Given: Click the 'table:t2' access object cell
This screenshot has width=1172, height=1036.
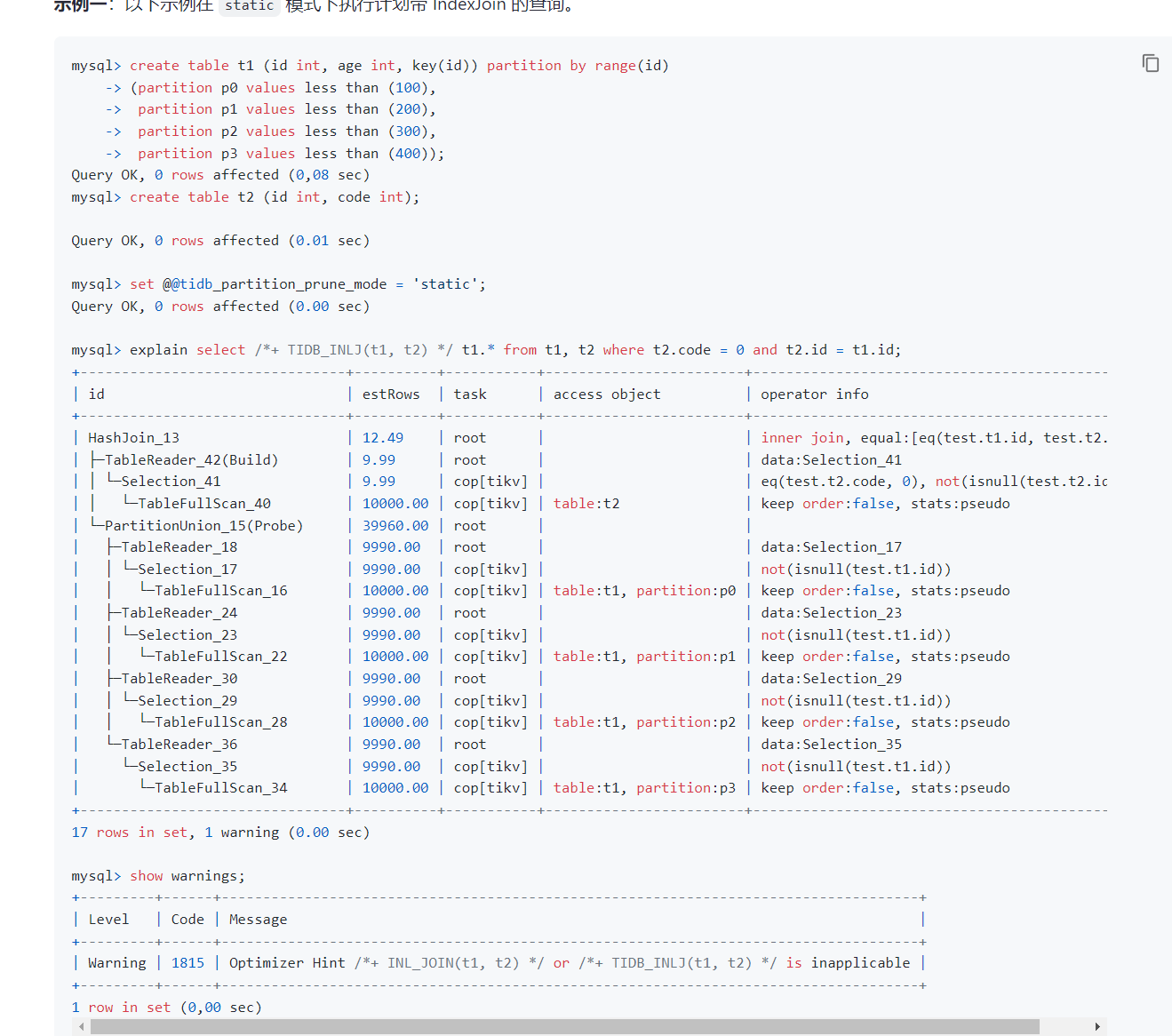Looking at the screenshot, I should tap(586, 504).
